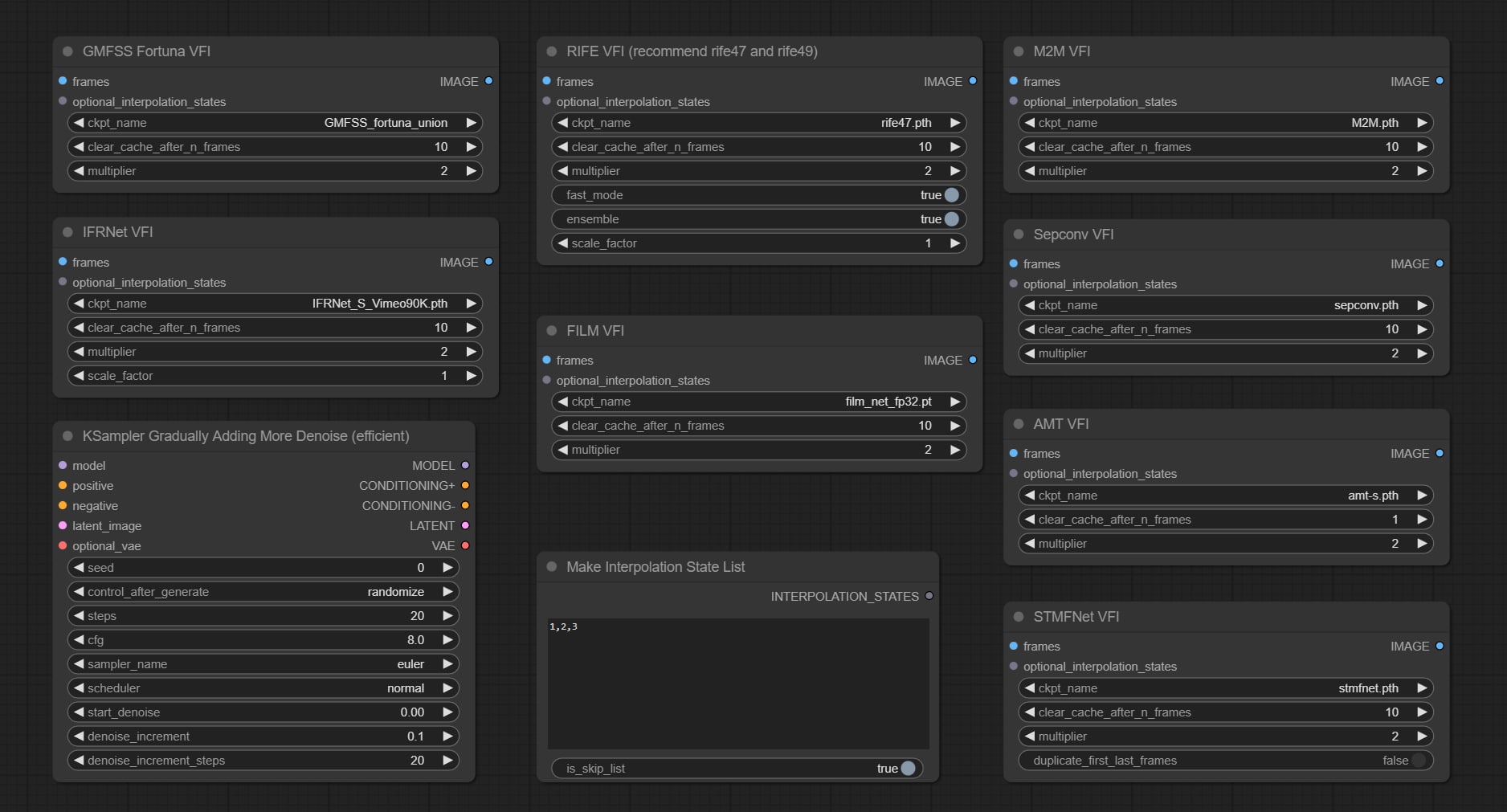1507x812 pixels.
Task: Toggle ensemble on the RIFE VFI node
Action: tap(759, 219)
